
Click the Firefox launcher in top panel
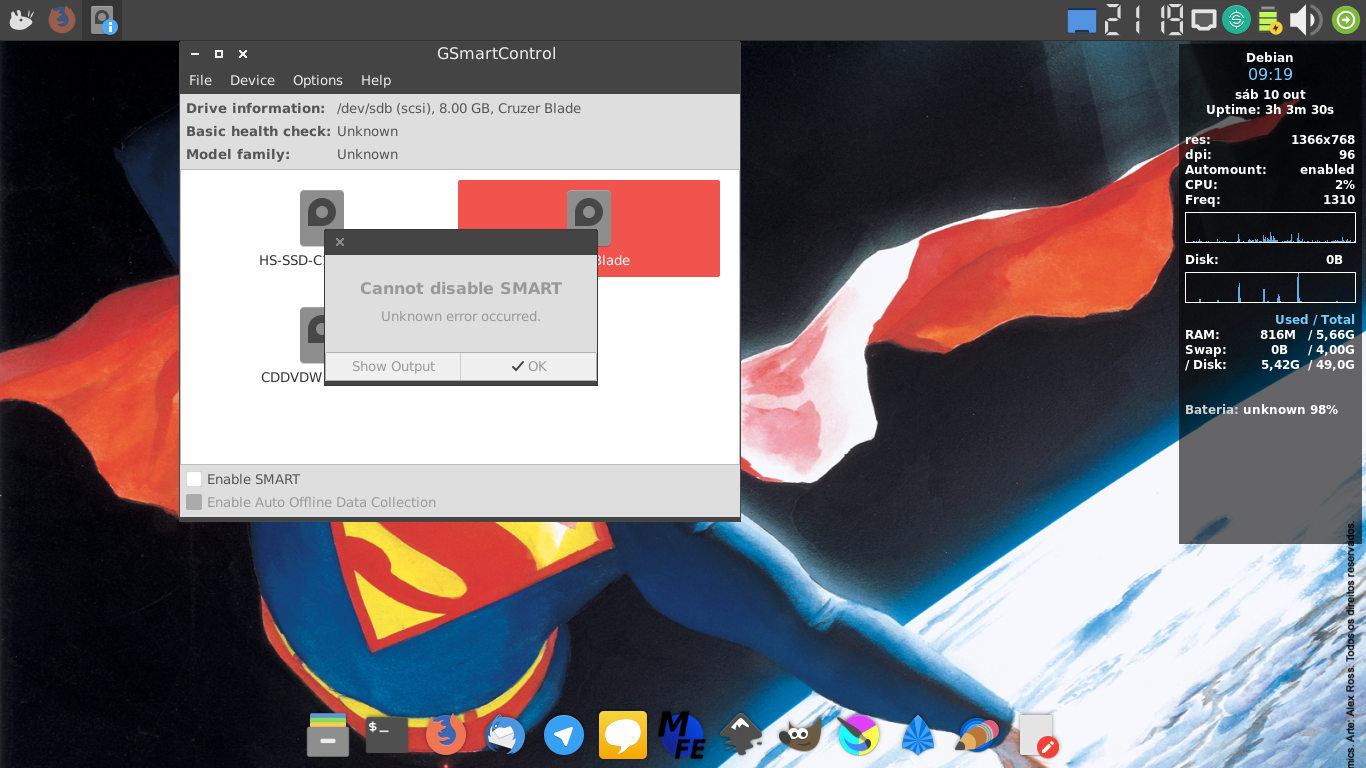[62, 19]
